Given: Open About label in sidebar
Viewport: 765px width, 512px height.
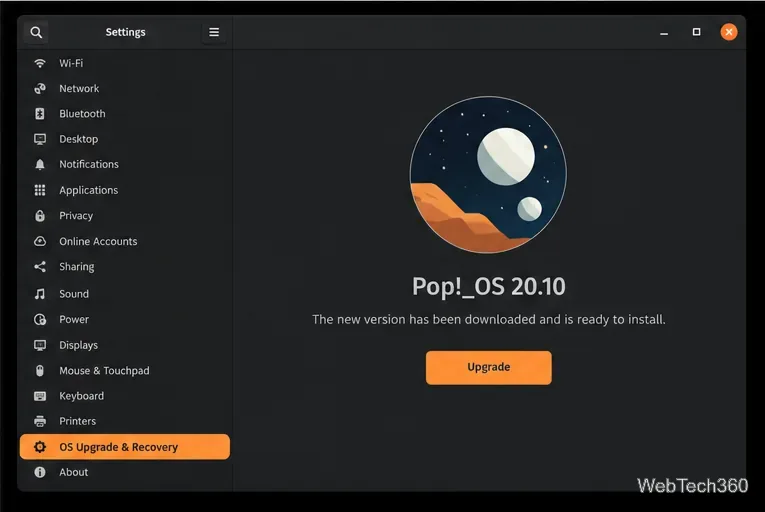Looking at the screenshot, I should [x=74, y=472].
